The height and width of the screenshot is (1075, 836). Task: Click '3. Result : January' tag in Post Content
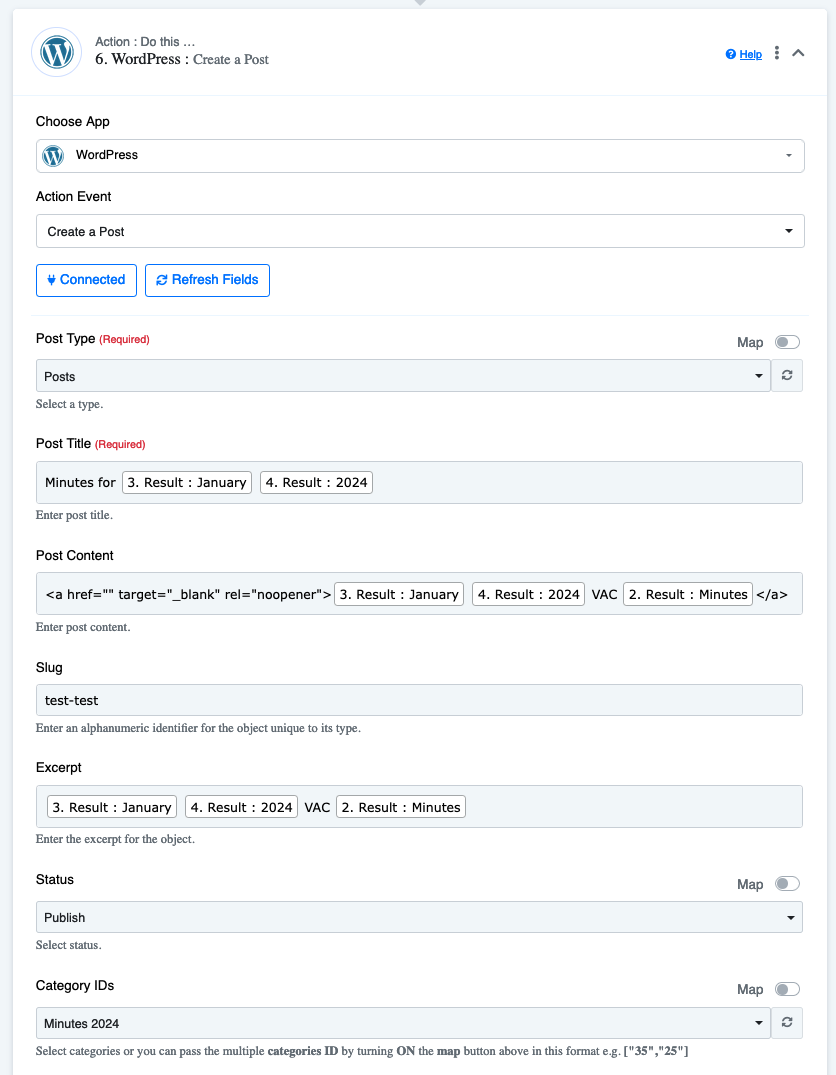tap(399, 594)
